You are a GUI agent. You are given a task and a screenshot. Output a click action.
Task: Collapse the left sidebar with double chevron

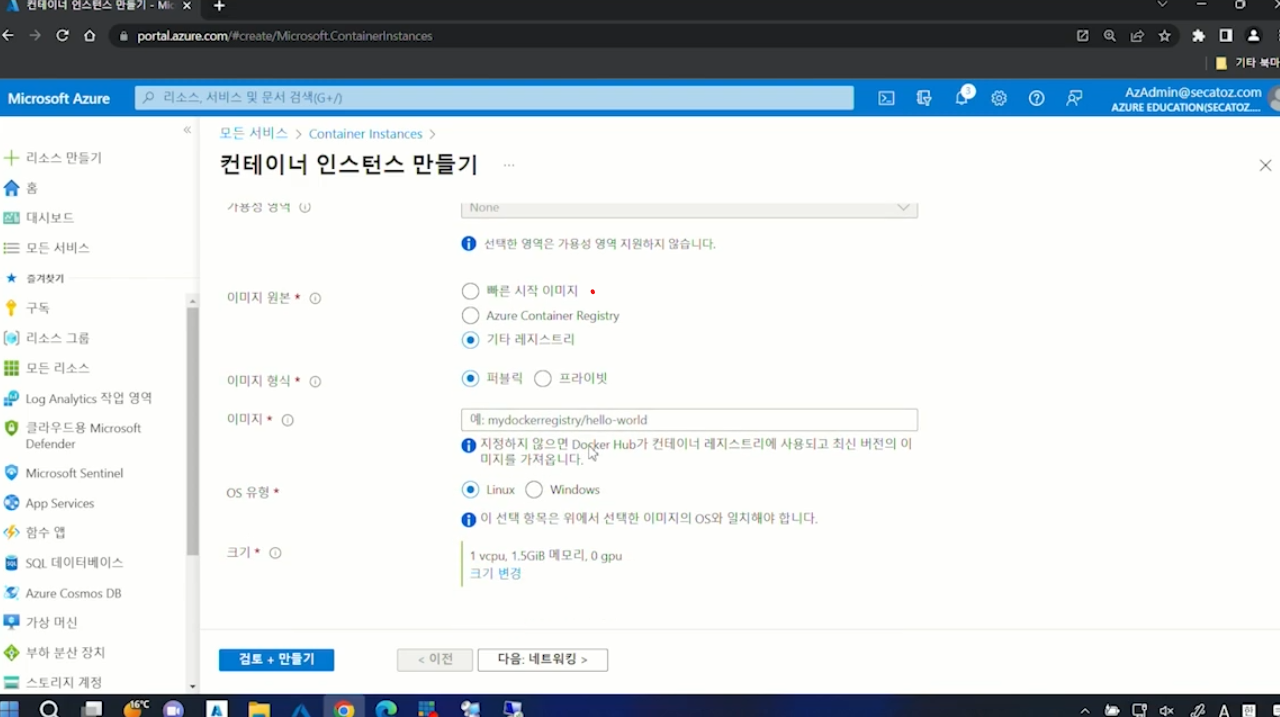(187, 130)
